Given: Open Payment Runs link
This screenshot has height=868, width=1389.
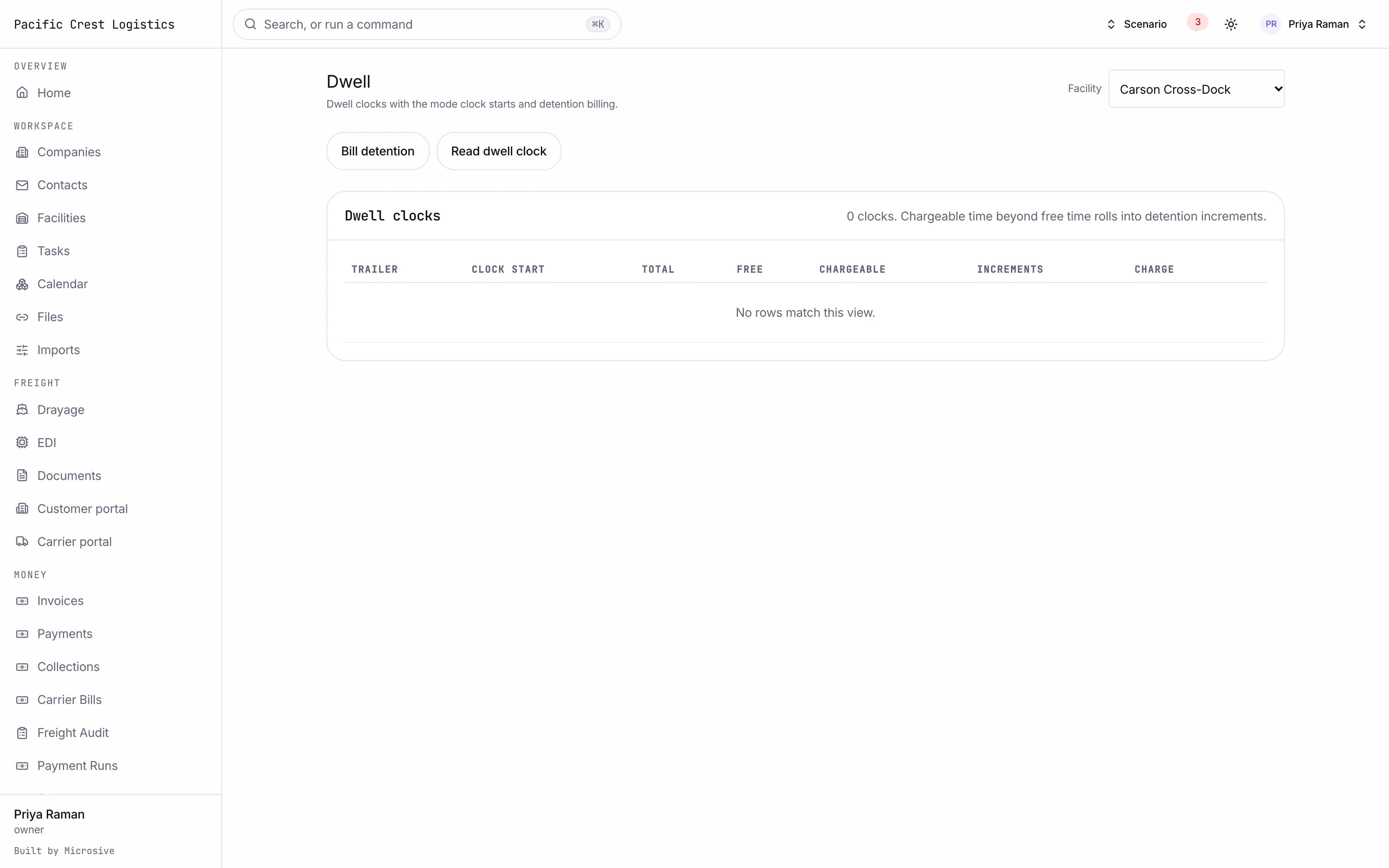Looking at the screenshot, I should pos(77,766).
